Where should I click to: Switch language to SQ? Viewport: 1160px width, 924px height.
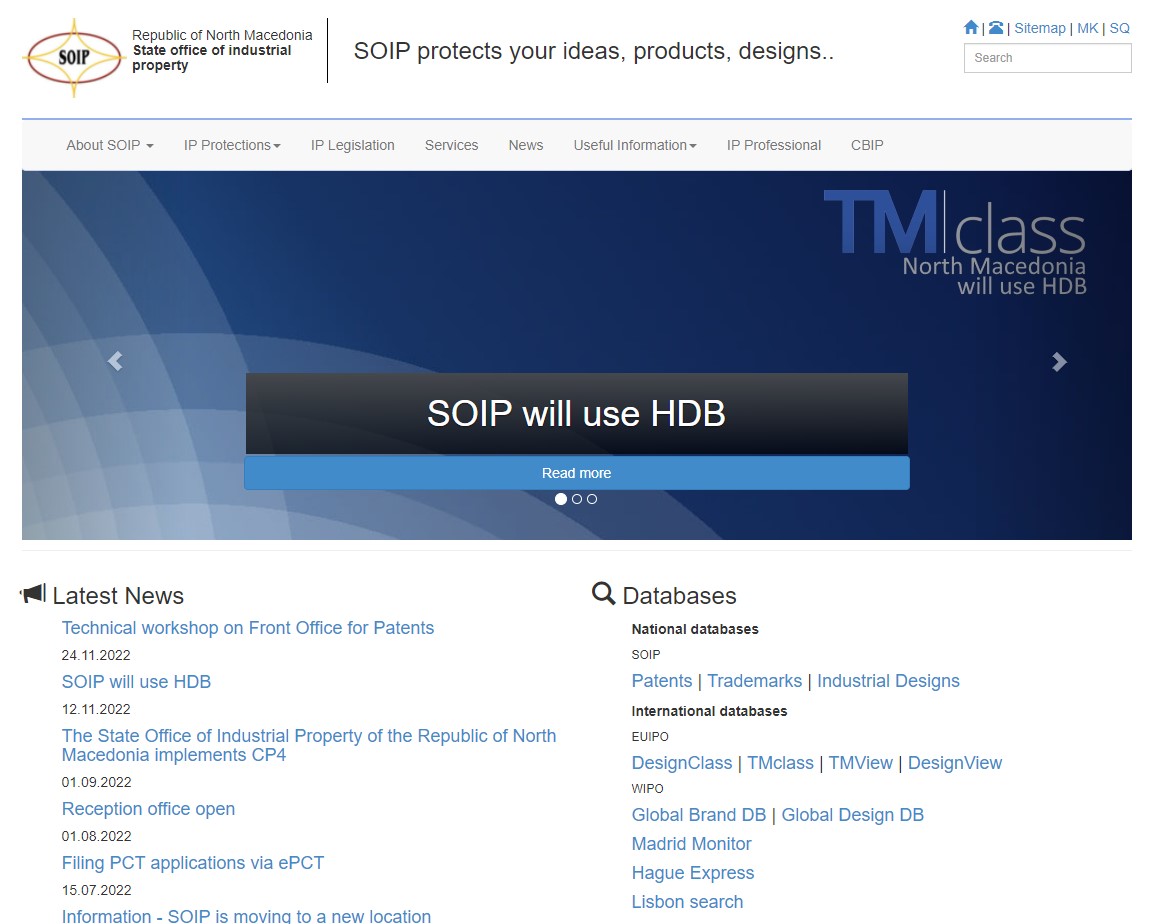click(x=1119, y=28)
